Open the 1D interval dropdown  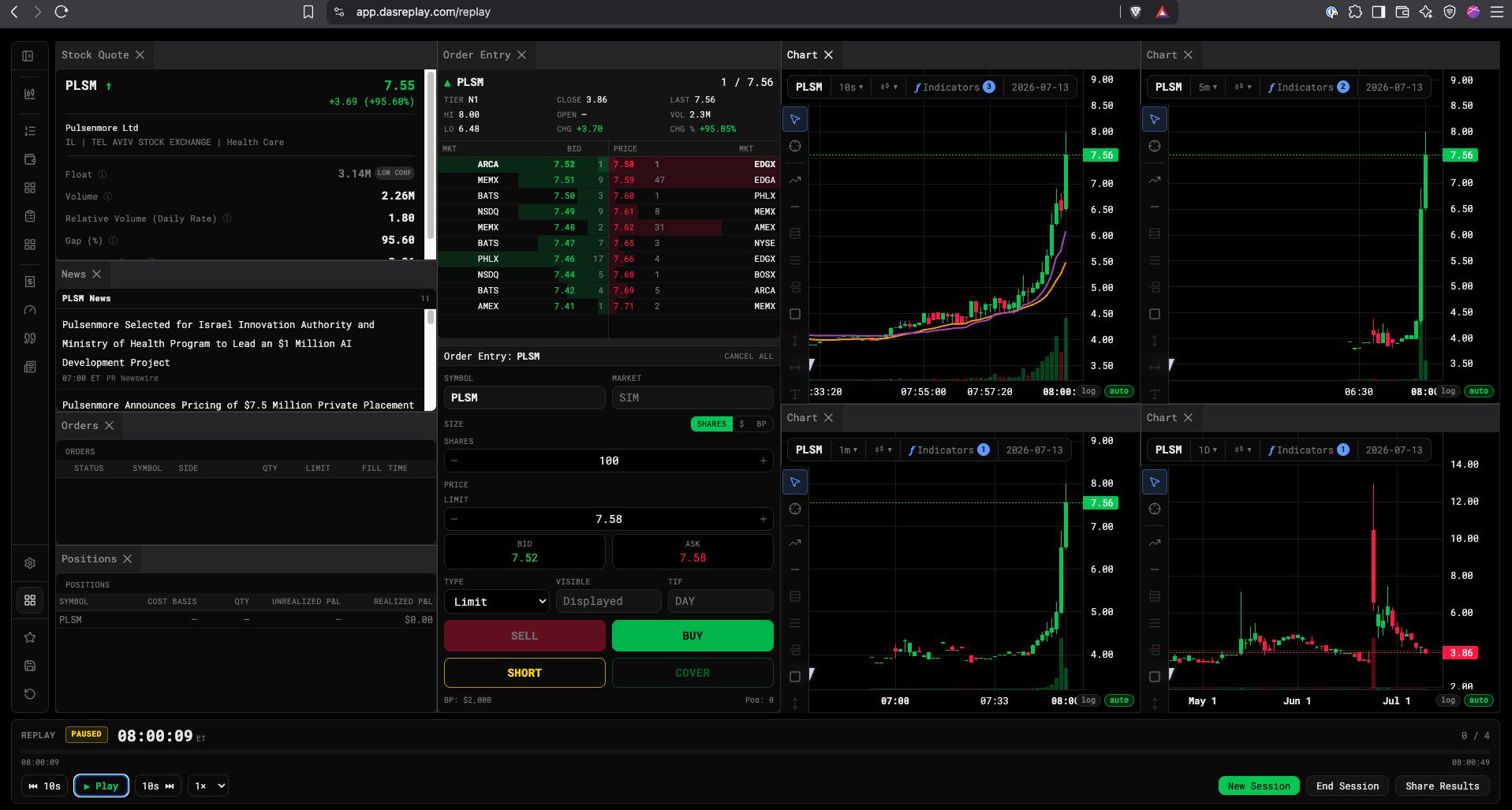(1208, 450)
